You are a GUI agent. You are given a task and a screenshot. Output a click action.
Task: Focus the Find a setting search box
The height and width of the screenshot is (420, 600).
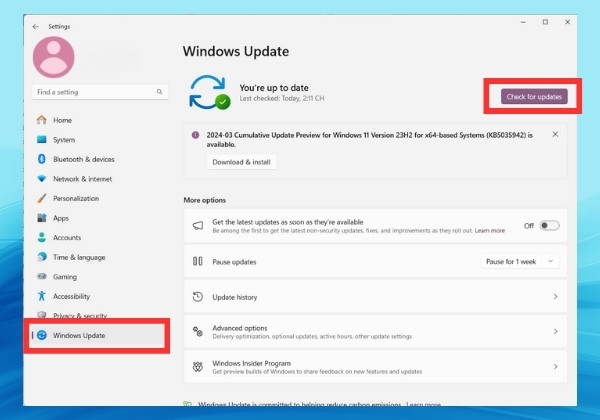(100, 92)
